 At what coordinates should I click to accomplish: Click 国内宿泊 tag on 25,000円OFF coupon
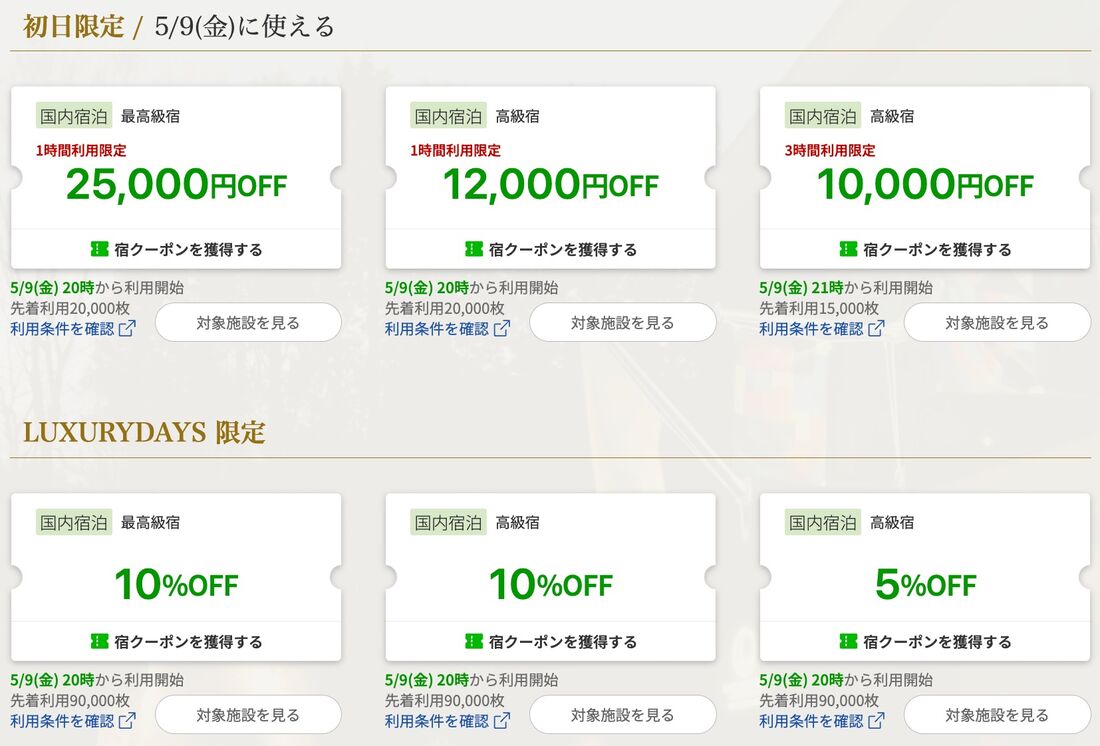pyautogui.click(x=74, y=116)
